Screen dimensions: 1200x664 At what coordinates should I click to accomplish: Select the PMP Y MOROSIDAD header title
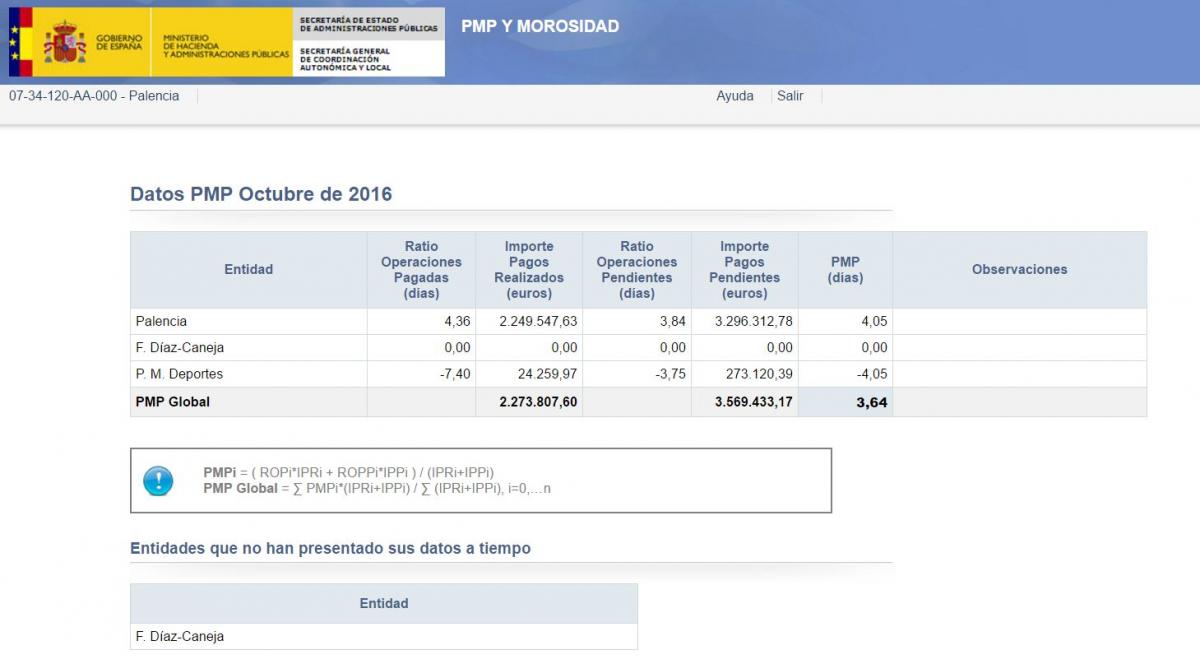(x=539, y=26)
